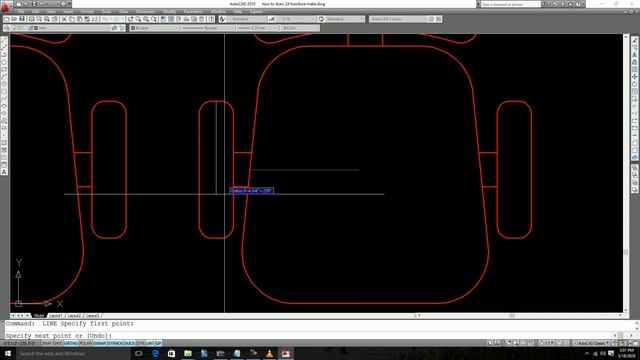Screen dimensions: 640x360
Task: Click the Plot printer icon
Action: 31,19
